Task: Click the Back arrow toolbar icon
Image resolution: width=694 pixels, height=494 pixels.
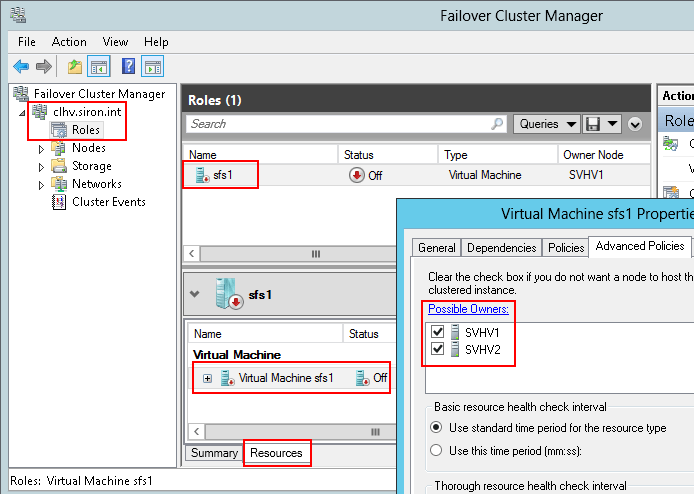Action: 21,67
